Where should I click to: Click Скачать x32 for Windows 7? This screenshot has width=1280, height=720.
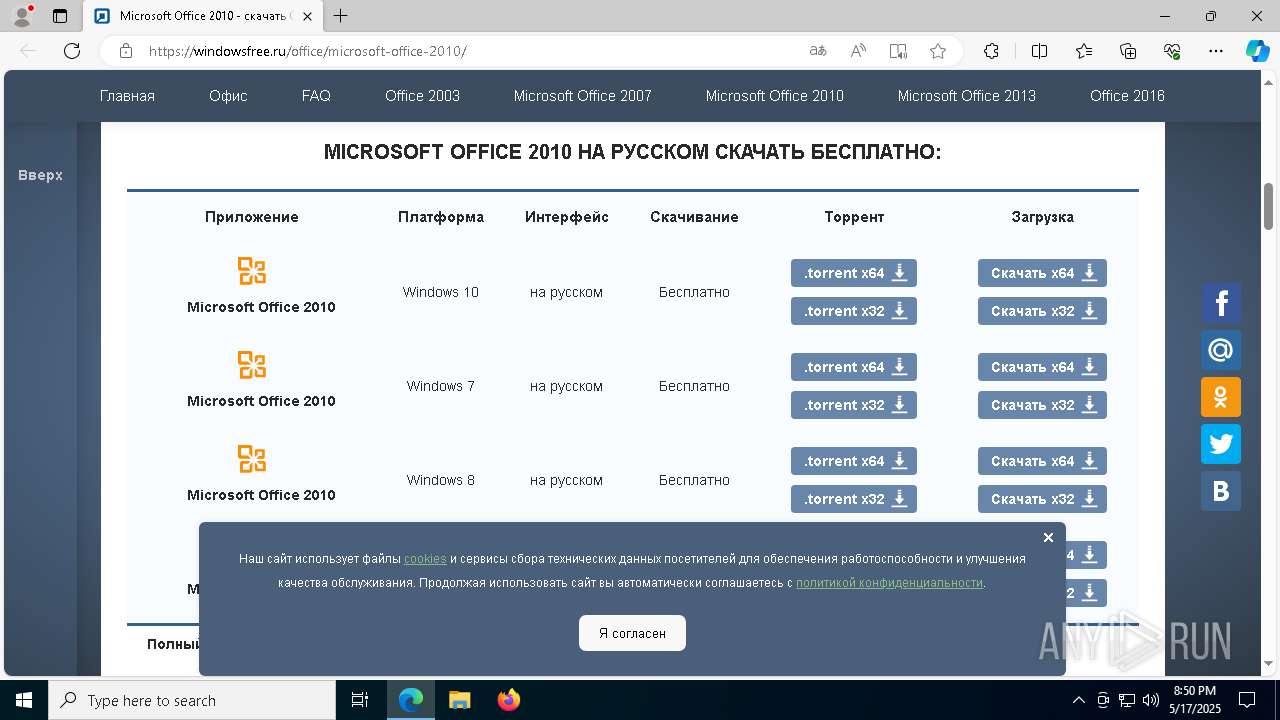tap(1042, 405)
